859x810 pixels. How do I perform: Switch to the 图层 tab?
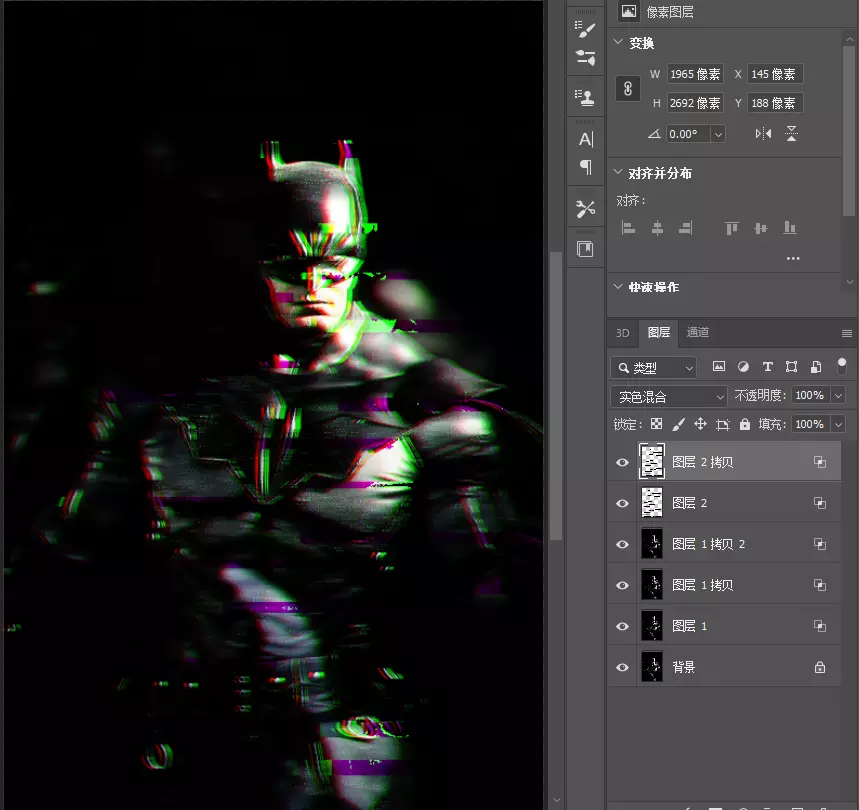click(x=658, y=332)
